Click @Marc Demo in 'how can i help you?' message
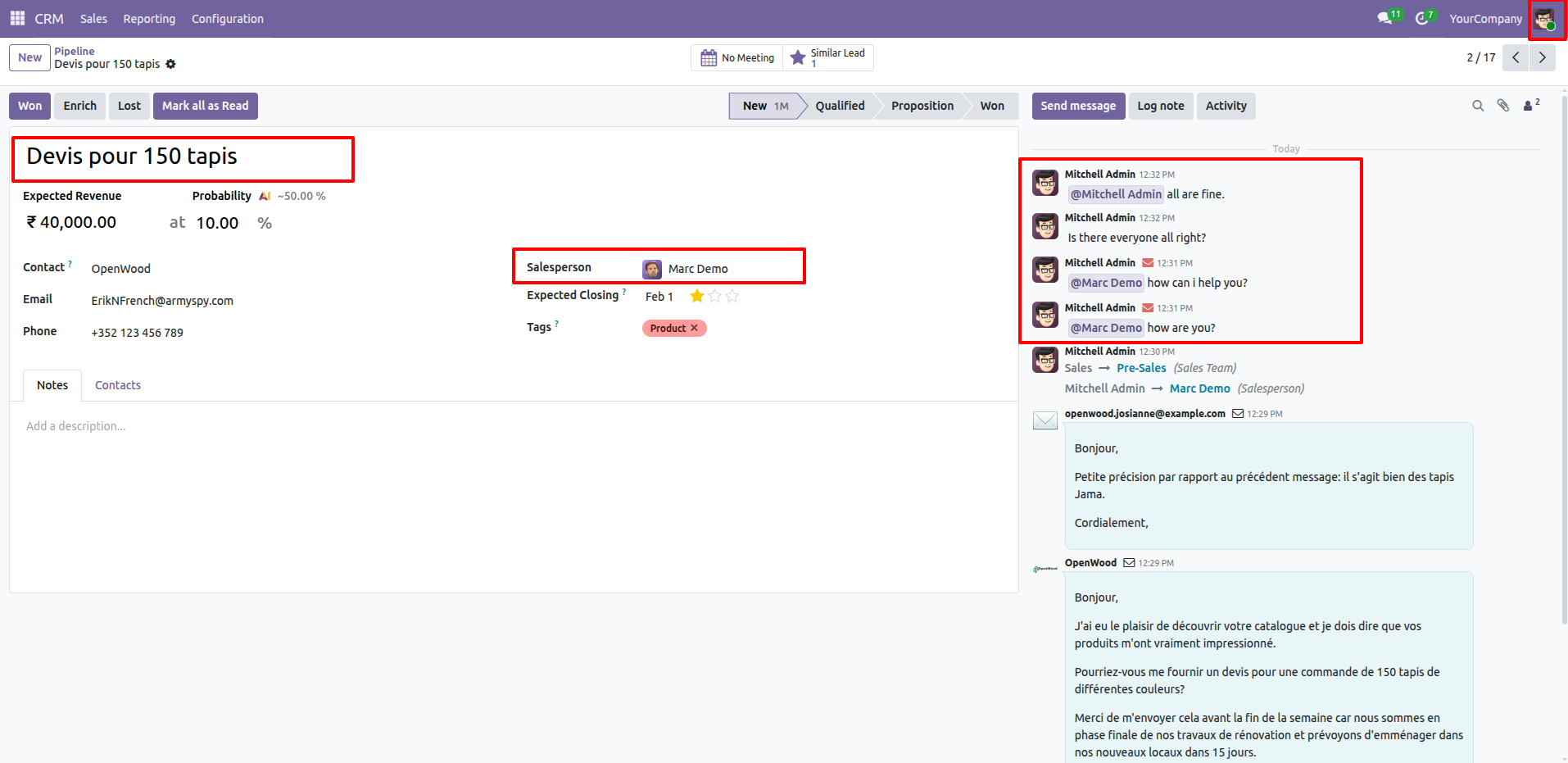This screenshot has width=1568, height=763. point(1106,283)
